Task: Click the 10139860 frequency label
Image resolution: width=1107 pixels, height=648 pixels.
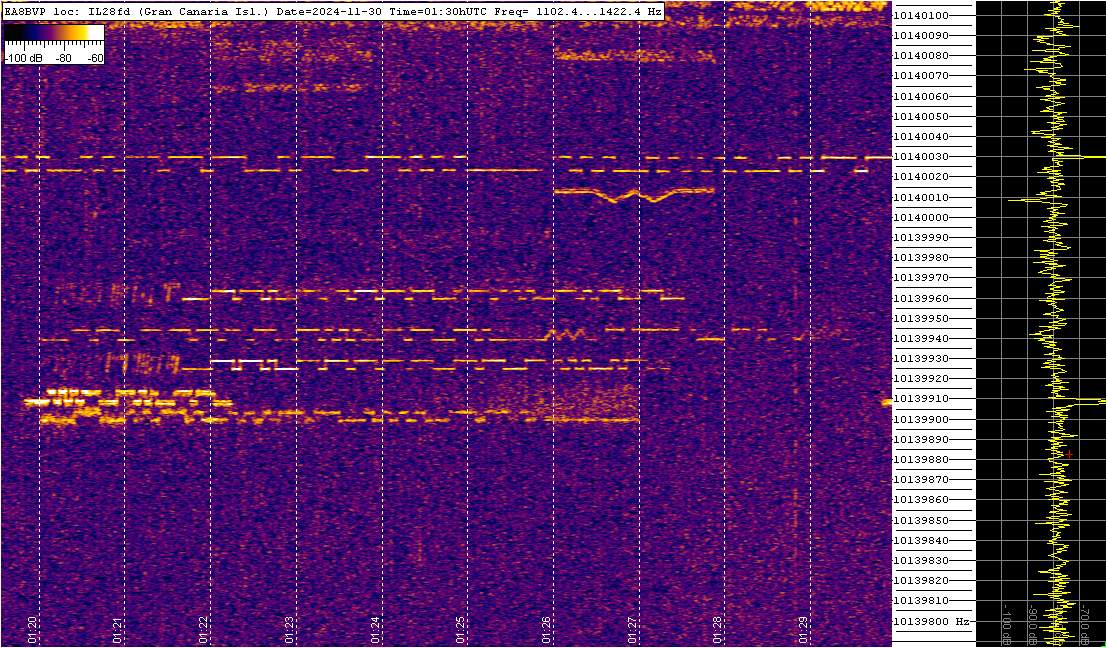Action: pos(921,500)
